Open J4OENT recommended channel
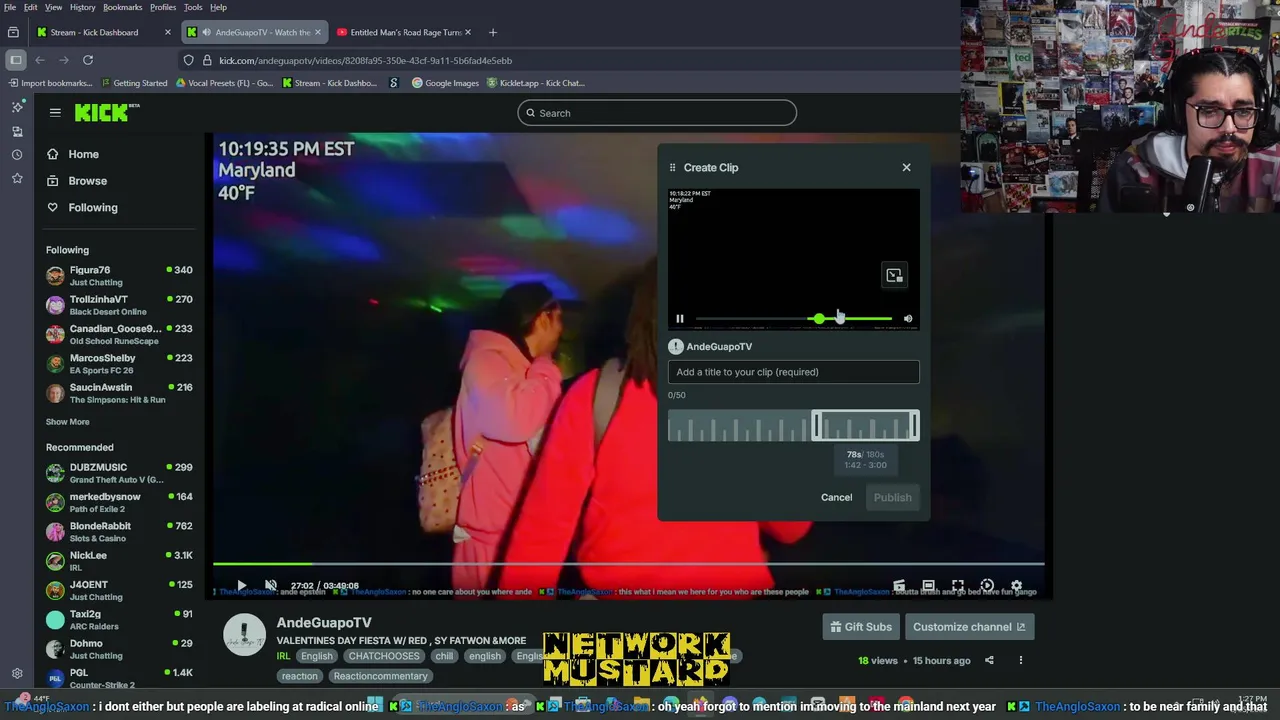Screen dimensions: 1280x720 click(119, 590)
